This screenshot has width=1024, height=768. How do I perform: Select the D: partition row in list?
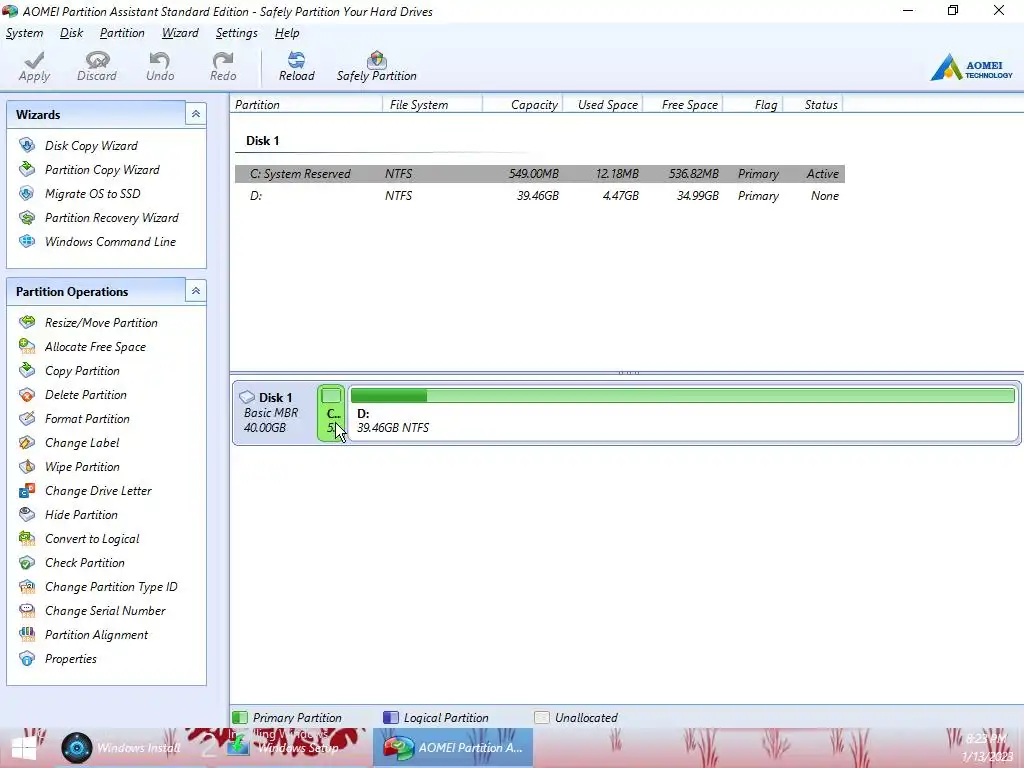539,195
